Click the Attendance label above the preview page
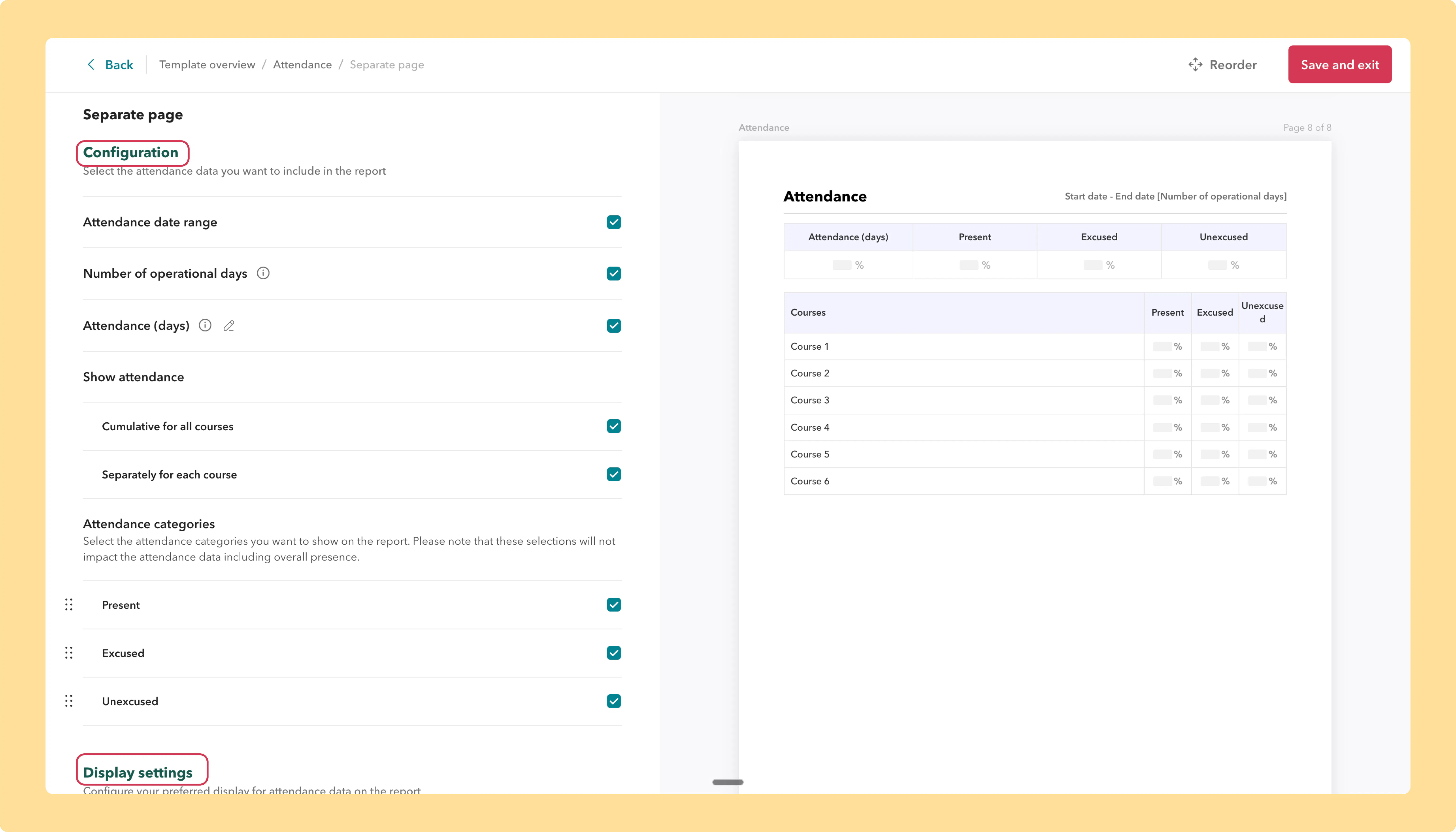 pos(764,127)
